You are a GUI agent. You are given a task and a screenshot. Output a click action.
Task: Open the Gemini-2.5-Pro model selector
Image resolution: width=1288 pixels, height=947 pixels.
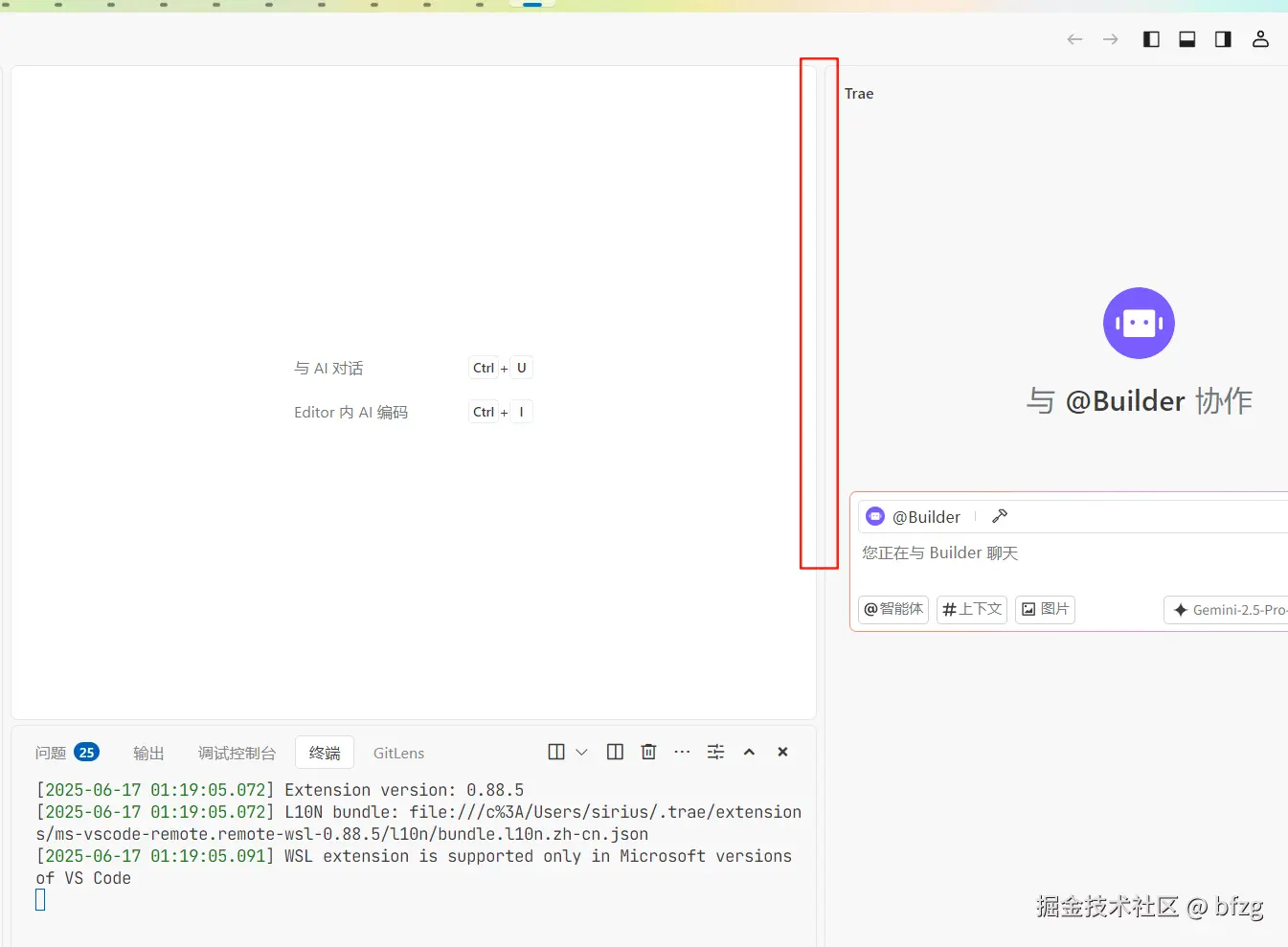tap(1229, 609)
